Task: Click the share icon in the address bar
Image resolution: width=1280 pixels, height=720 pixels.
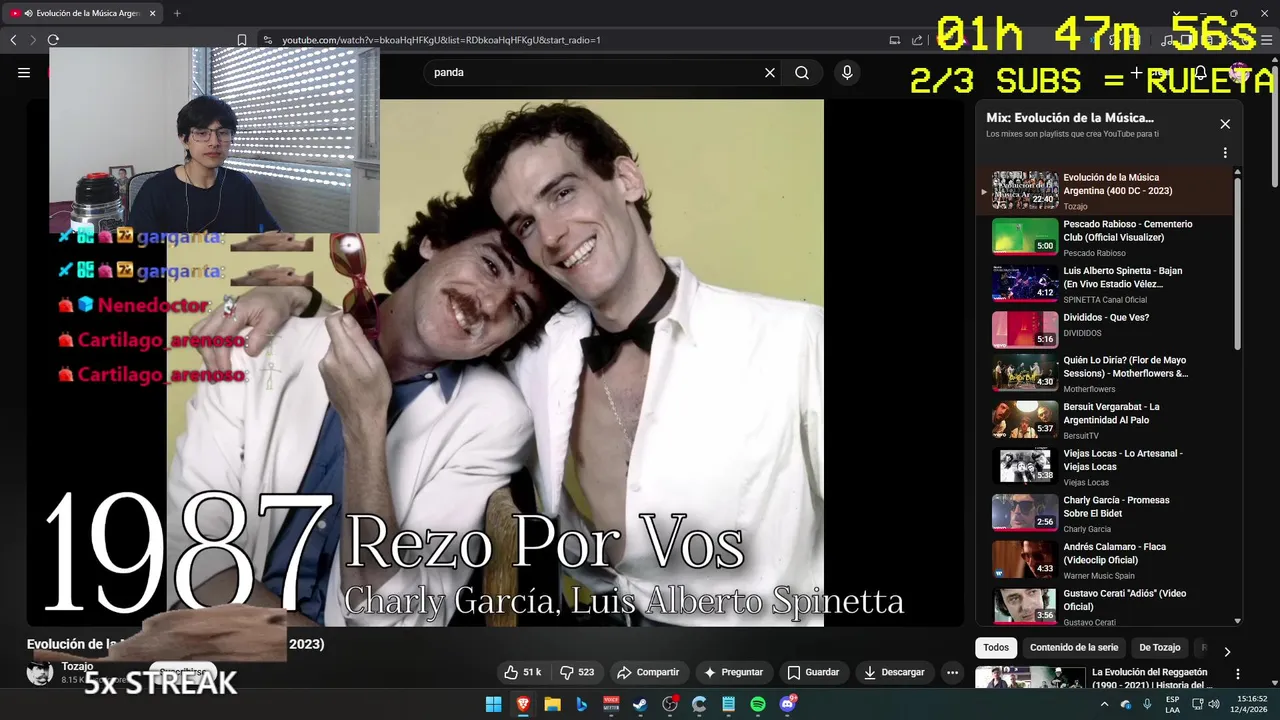Action: 917,40
